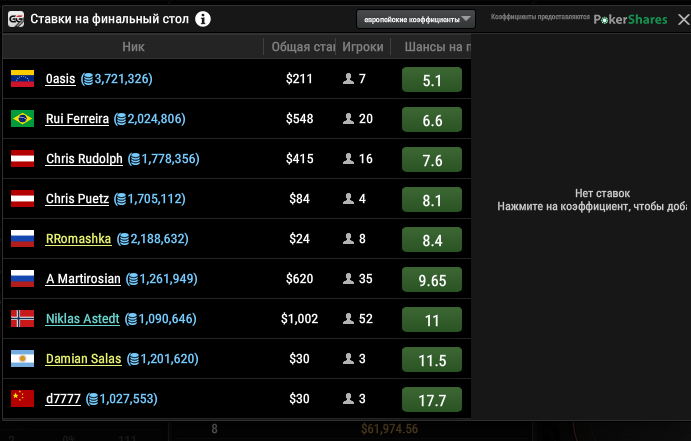691x441 pixels.
Task: Sort by the Игроки column header
Action: 362,47
